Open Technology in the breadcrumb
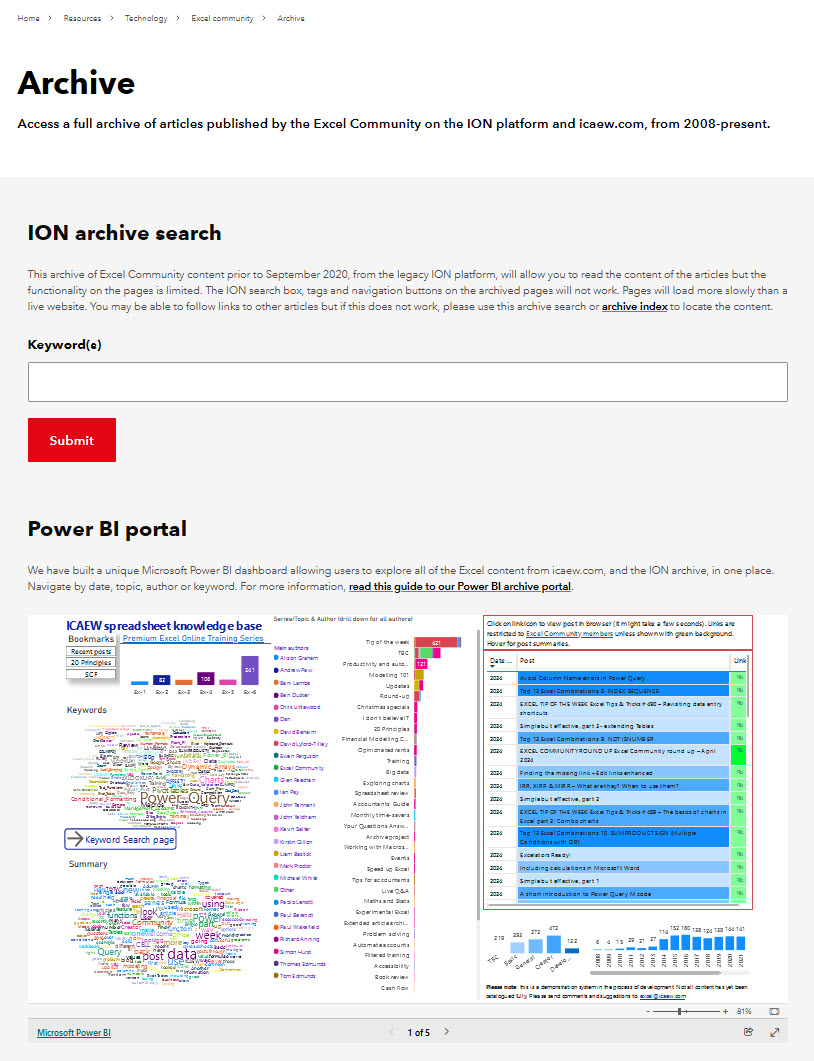Screen dimensions: 814x1061 pyautogui.click(x=146, y=18)
